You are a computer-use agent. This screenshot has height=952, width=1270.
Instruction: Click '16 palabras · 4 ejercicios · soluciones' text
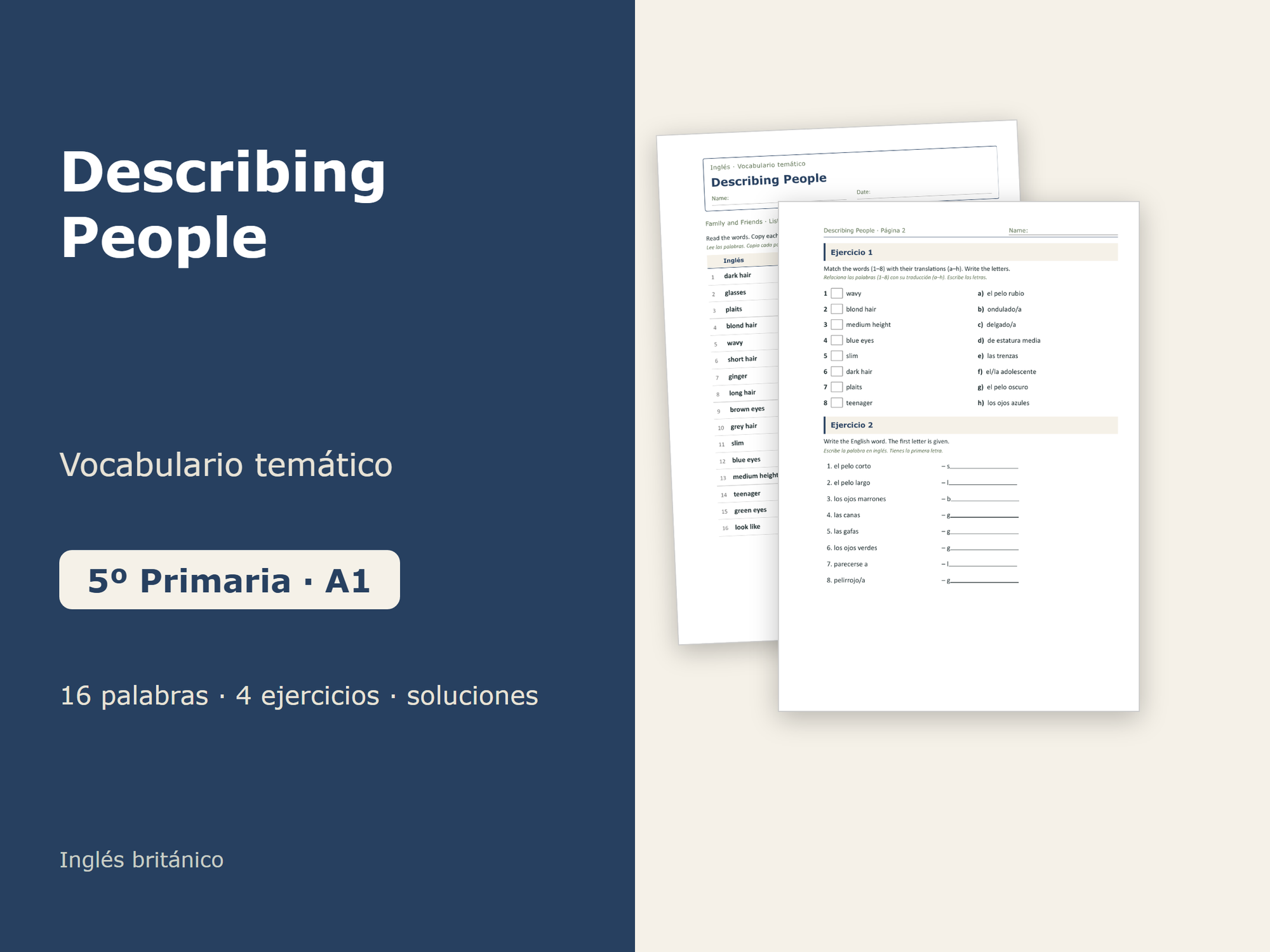click(x=299, y=696)
